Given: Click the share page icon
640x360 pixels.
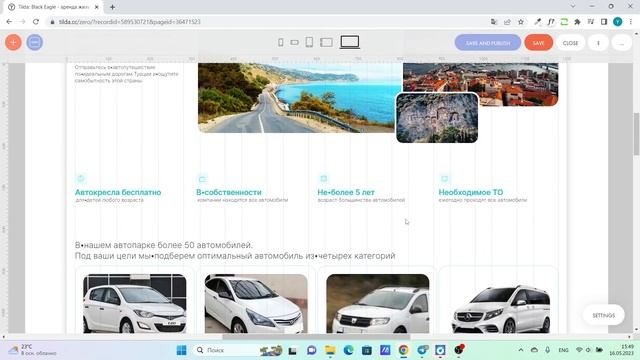Looking at the screenshot, I should coord(507,22).
